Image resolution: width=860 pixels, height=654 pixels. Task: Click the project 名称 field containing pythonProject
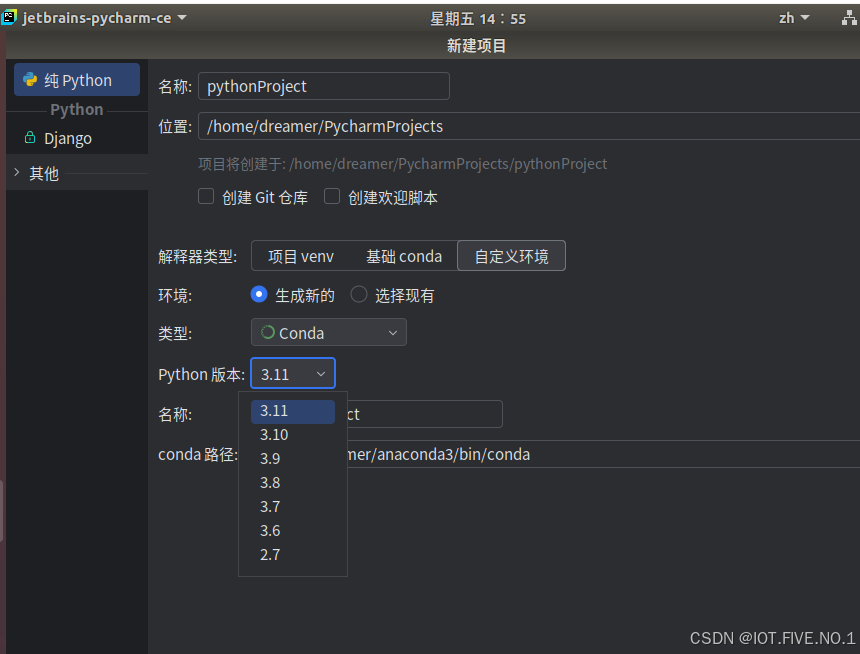pyautogui.click(x=324, y=86)
